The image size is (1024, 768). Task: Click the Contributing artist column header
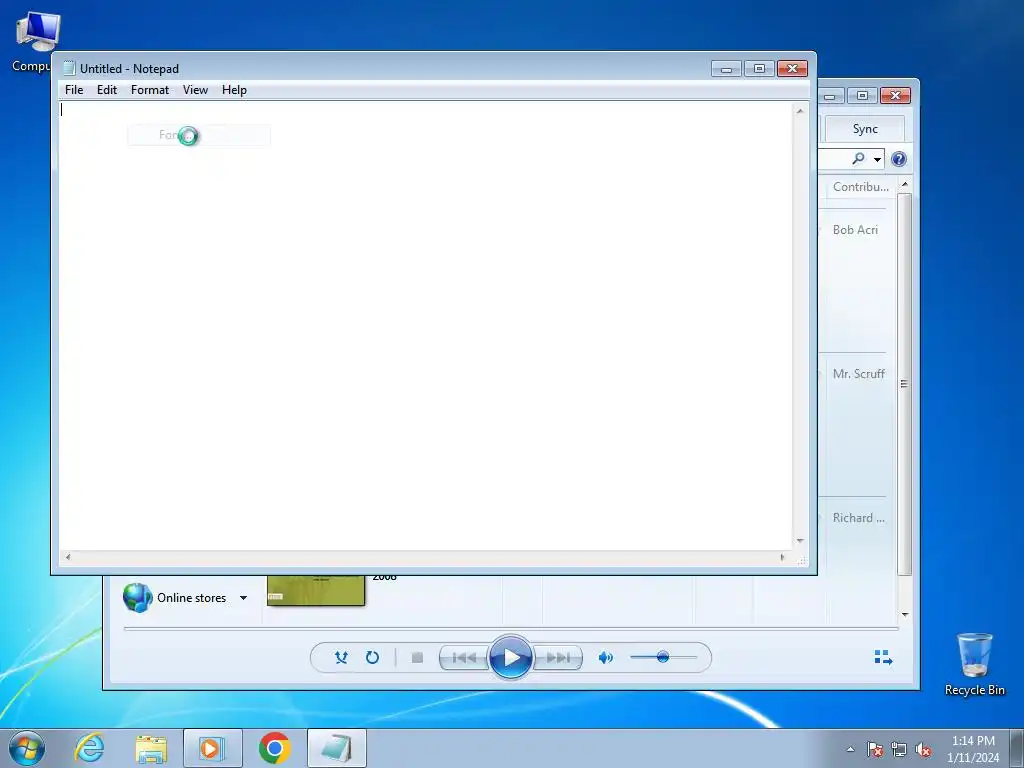(860, 187)
